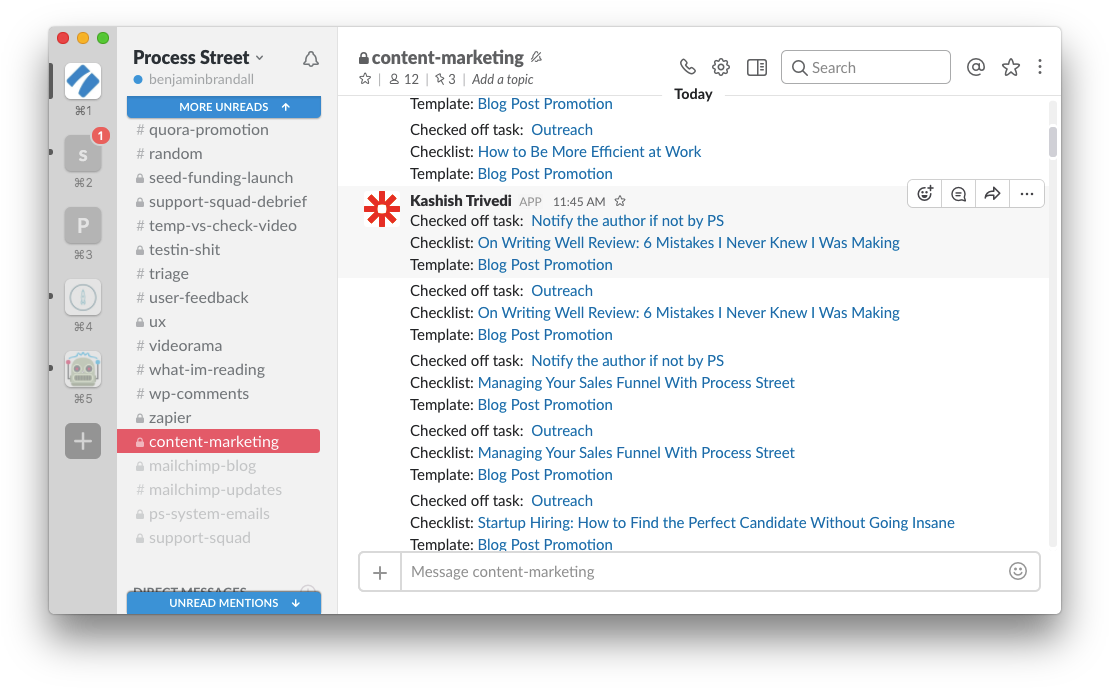Toggle the channel details pane icon
The image size is (1109, 688).
pos(757,67)
